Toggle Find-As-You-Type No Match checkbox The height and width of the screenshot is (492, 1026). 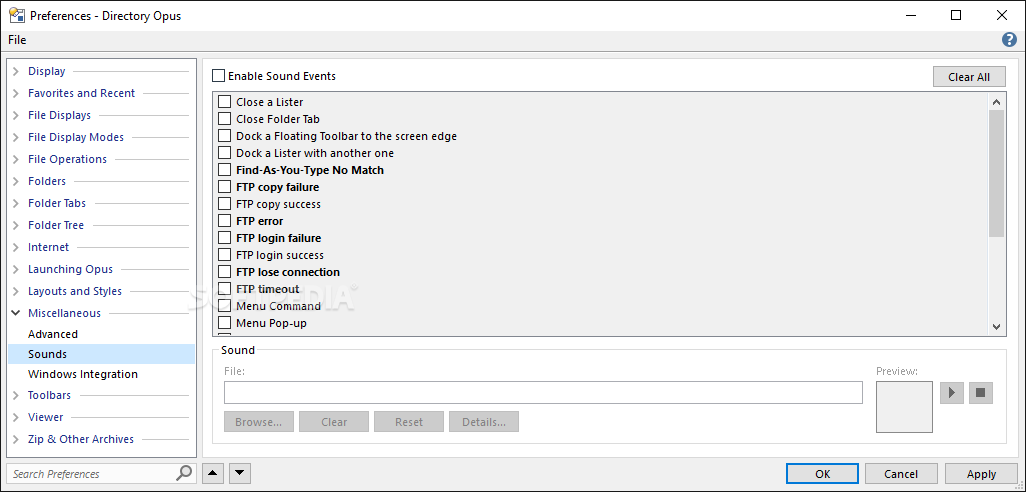(224, 170)
